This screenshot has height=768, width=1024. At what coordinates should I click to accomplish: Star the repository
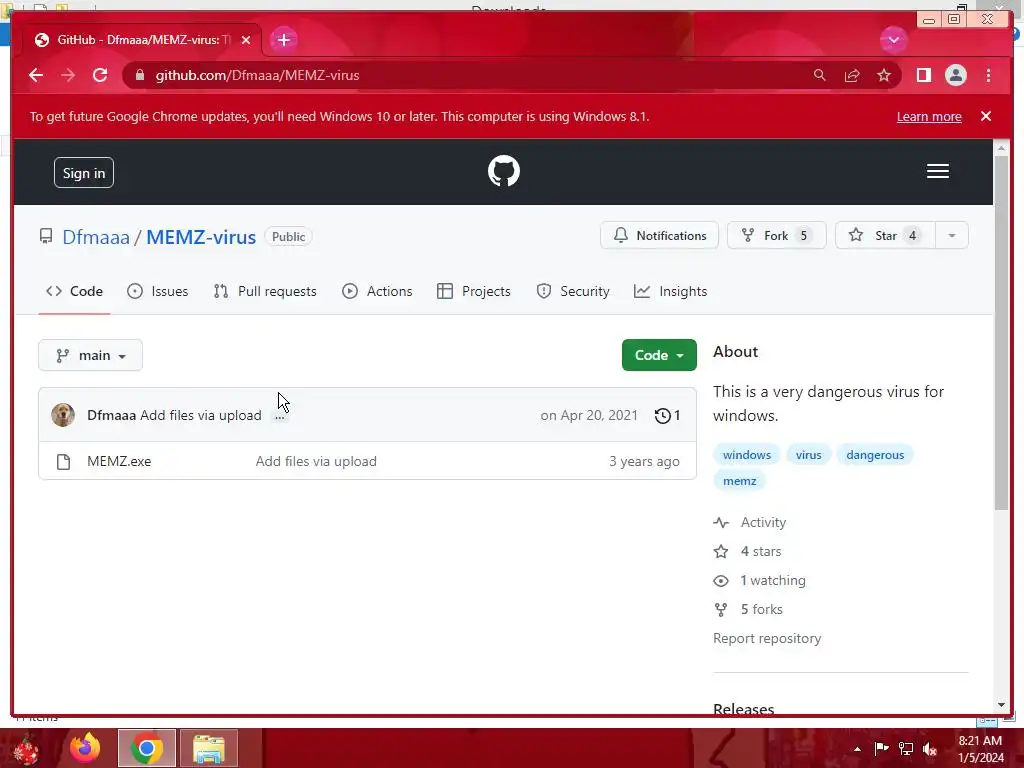coord(885,235)
